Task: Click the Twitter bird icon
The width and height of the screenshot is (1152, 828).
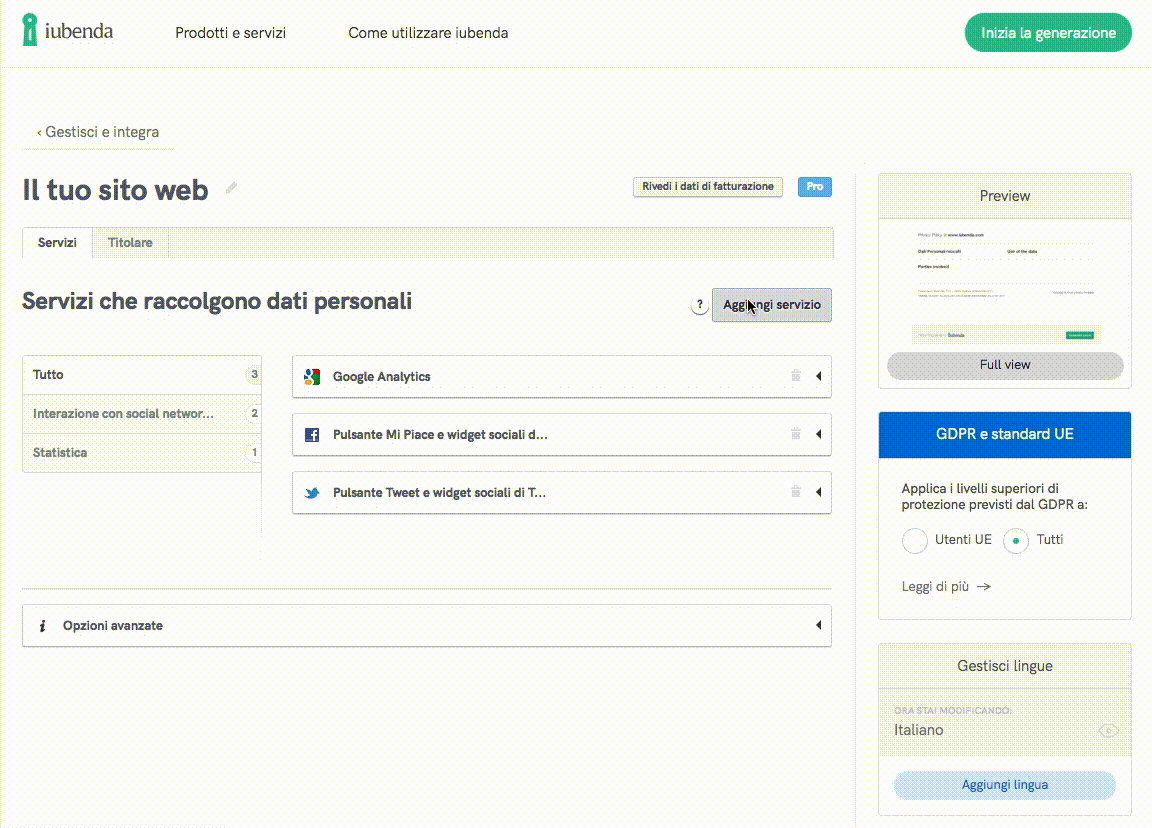Action: [312, 493]
